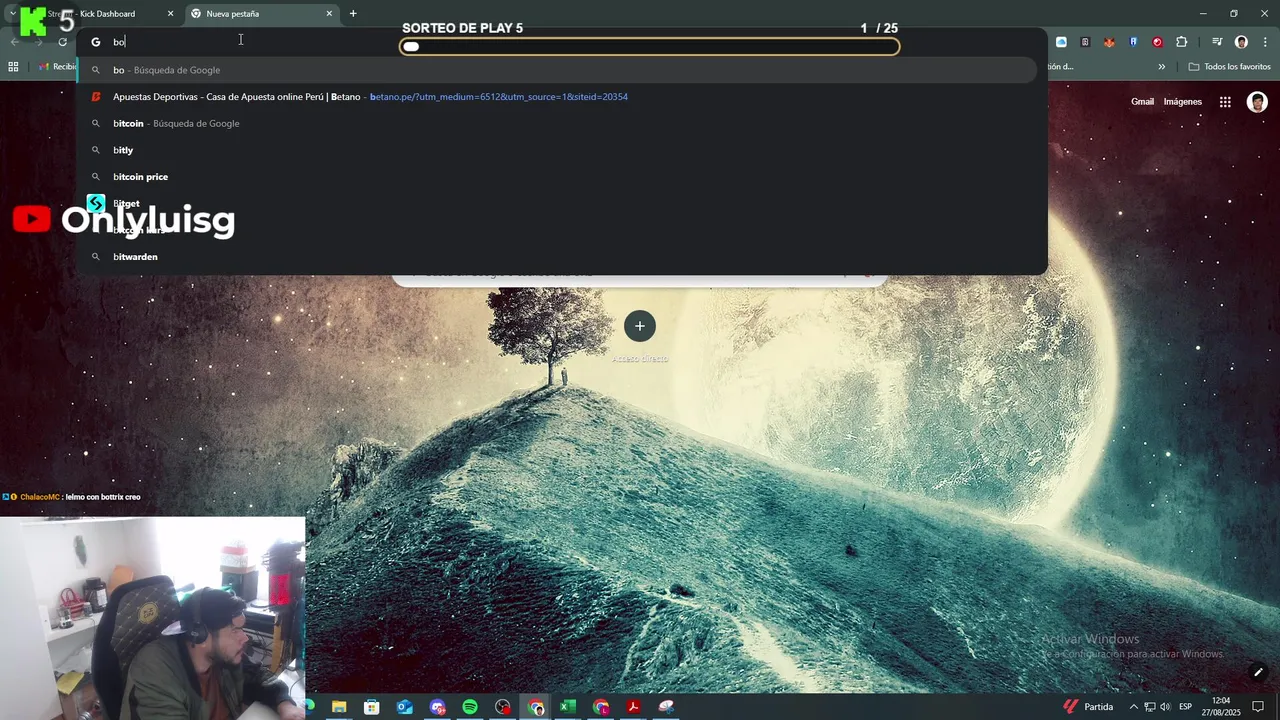Click the reload page button
This screenshot has height=720, width=1280.
pyautogui.click(x=62, y=42)
